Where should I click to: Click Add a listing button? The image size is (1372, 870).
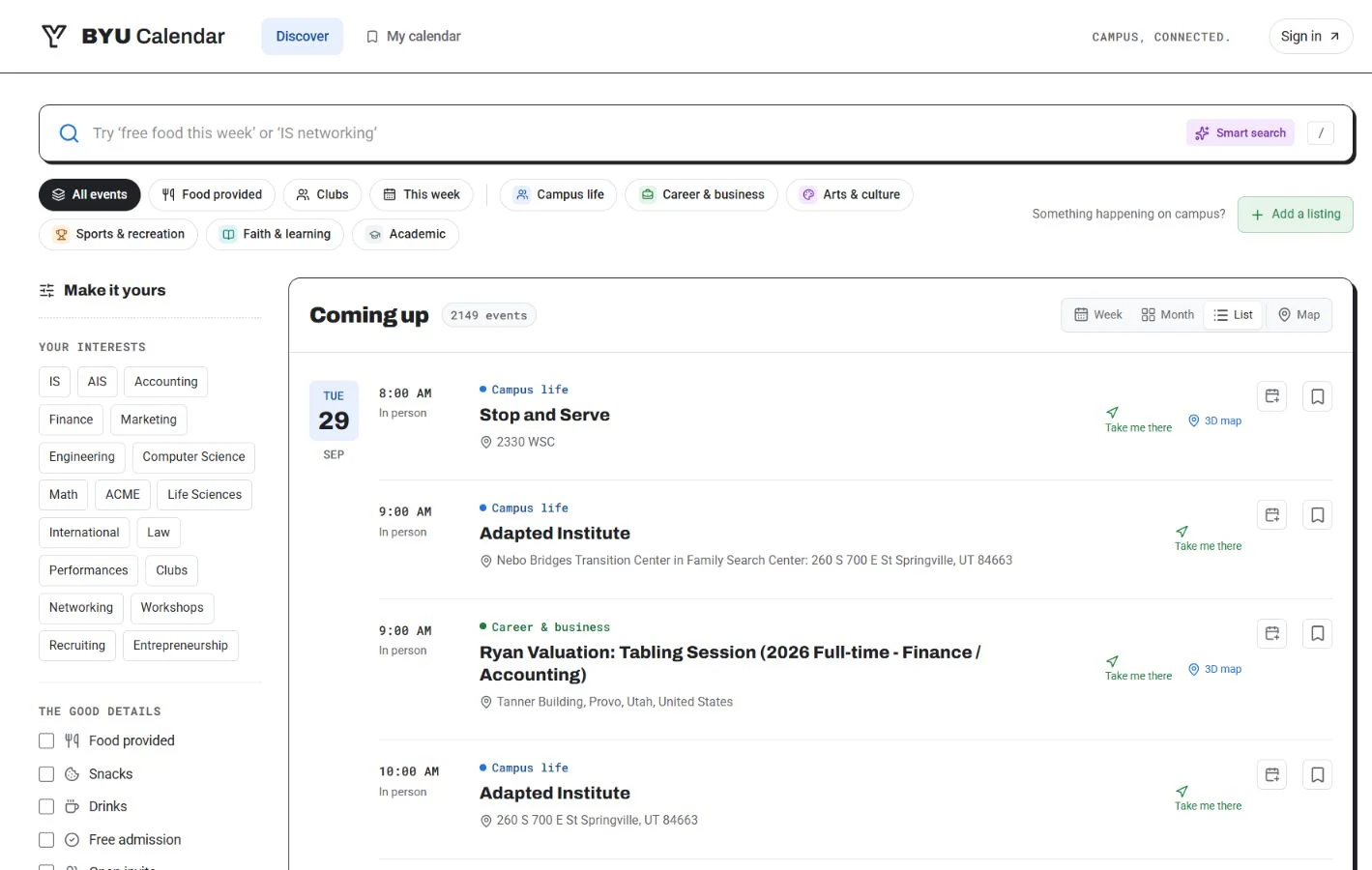tap(1296, 215)
